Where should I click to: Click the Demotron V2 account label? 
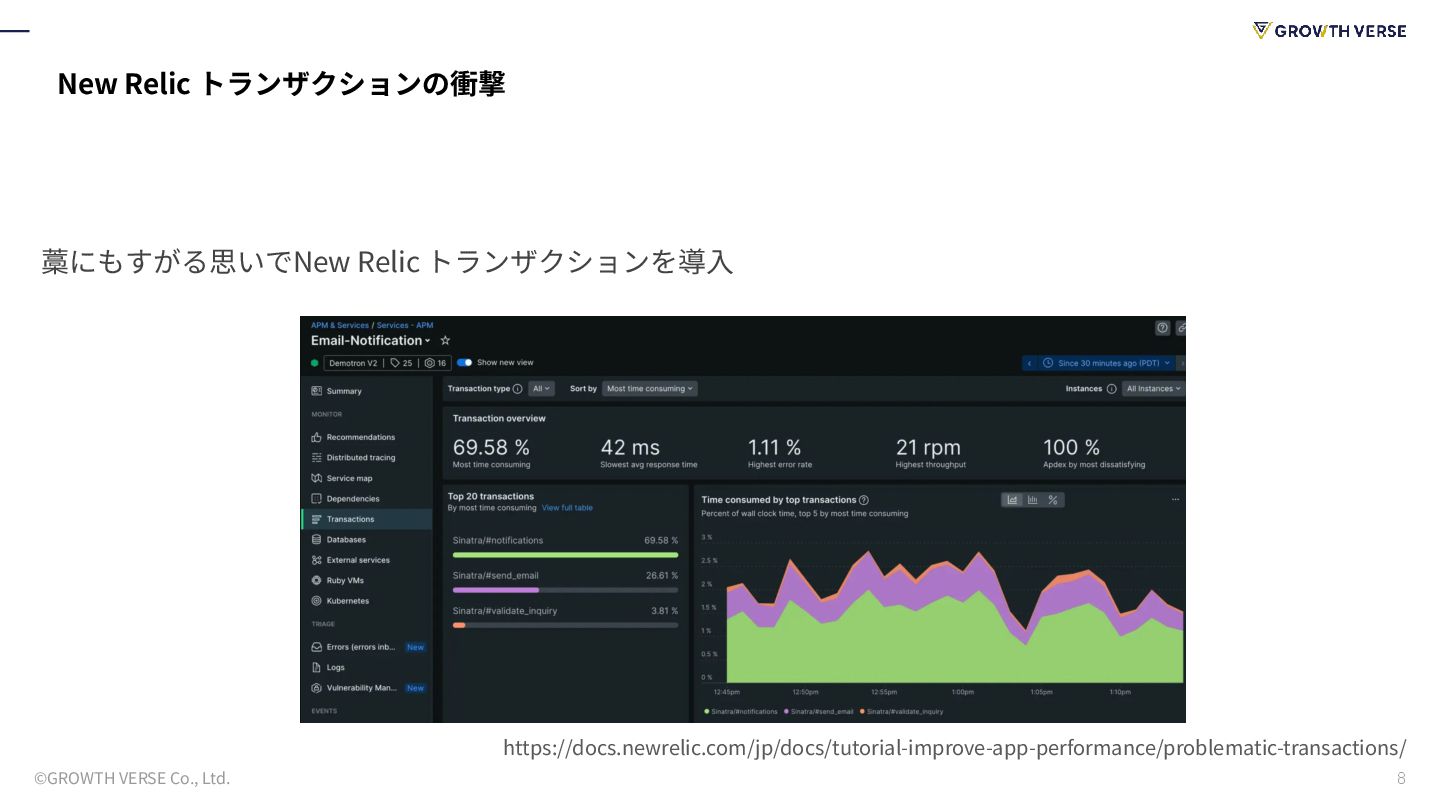pyautogui.click(x=353, y=363)
